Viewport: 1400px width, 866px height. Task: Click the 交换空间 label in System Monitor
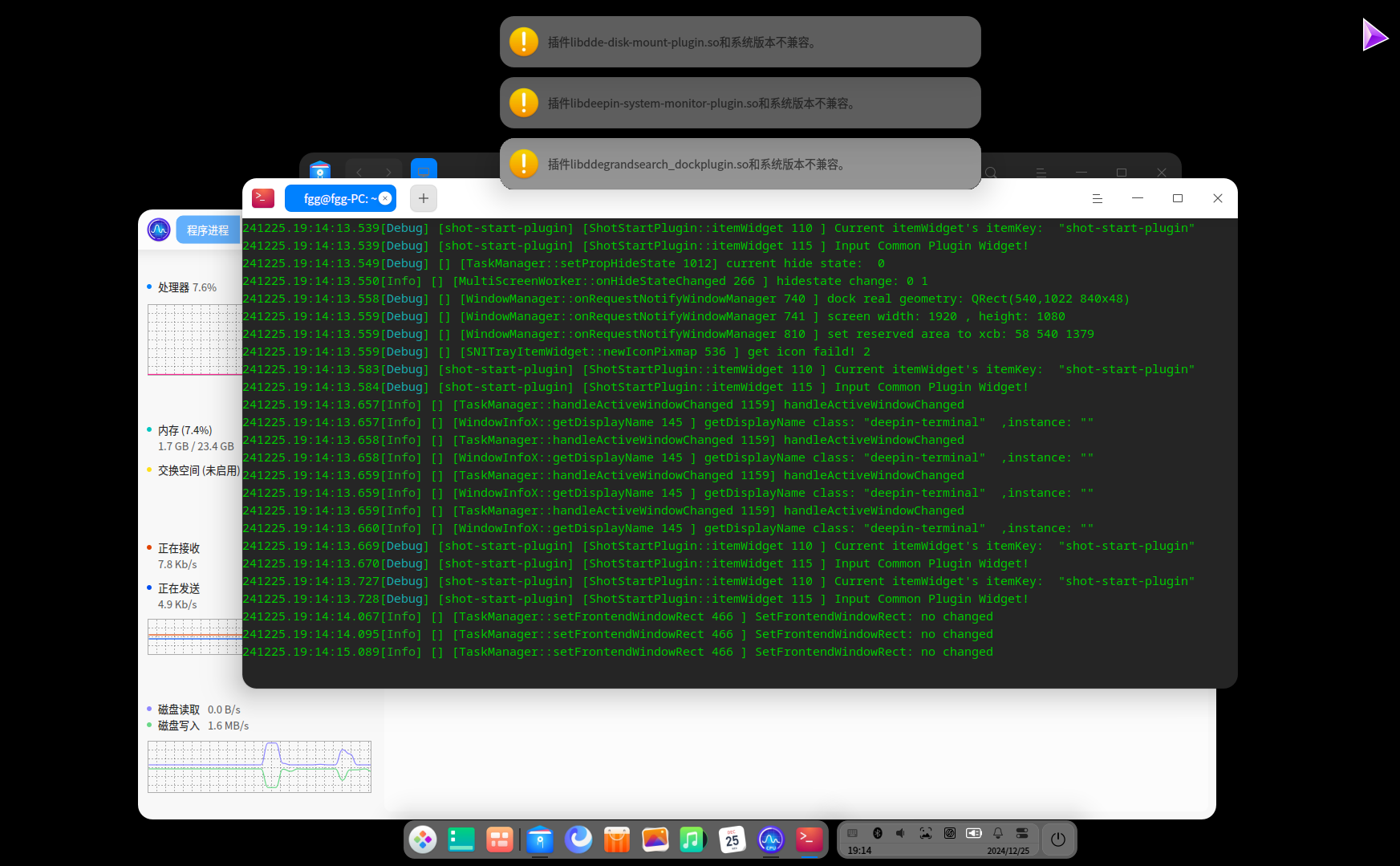click(199, 470)
